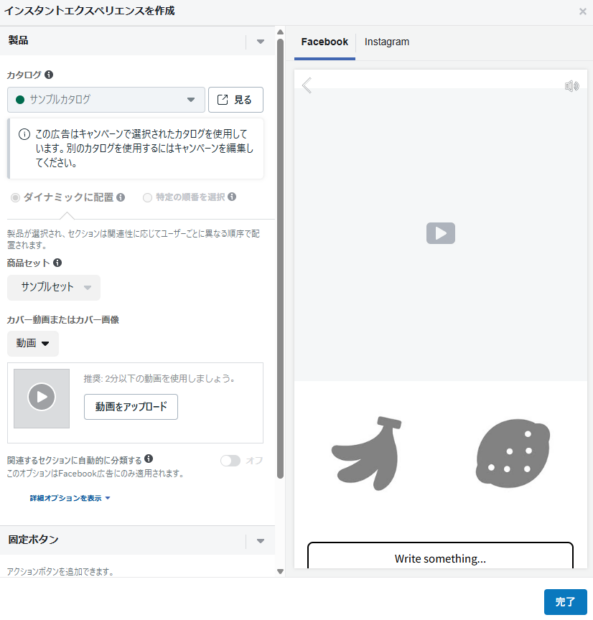The height and width of the screenshot is (620, 593).
Task: Click the 推奨: 2分以下の動画を使用しましょう text
Action: (x=159, y=378)
